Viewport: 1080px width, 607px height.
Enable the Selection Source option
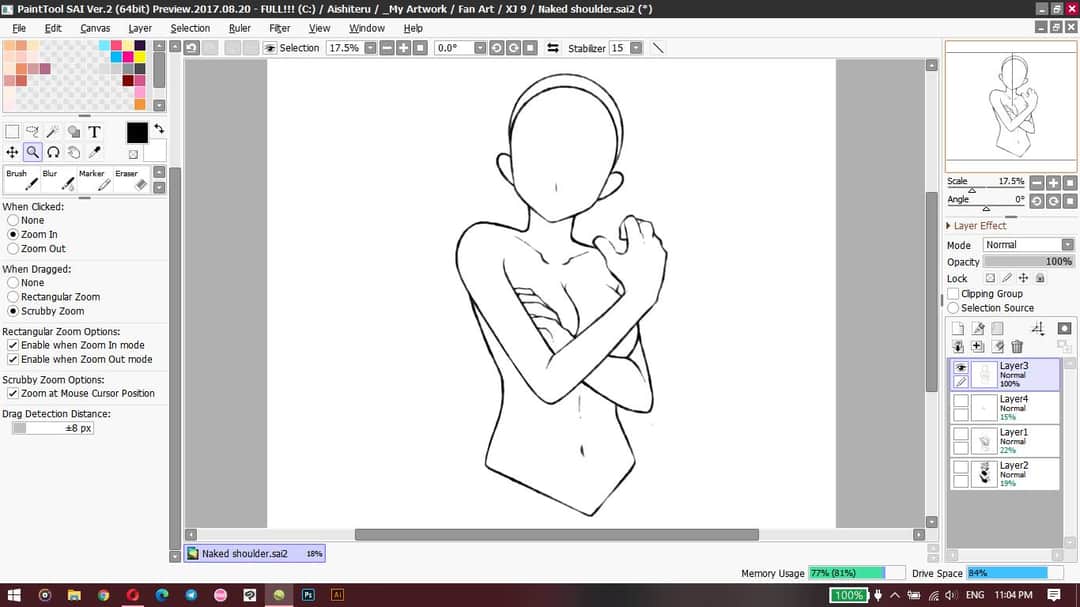tap(953, 308)
